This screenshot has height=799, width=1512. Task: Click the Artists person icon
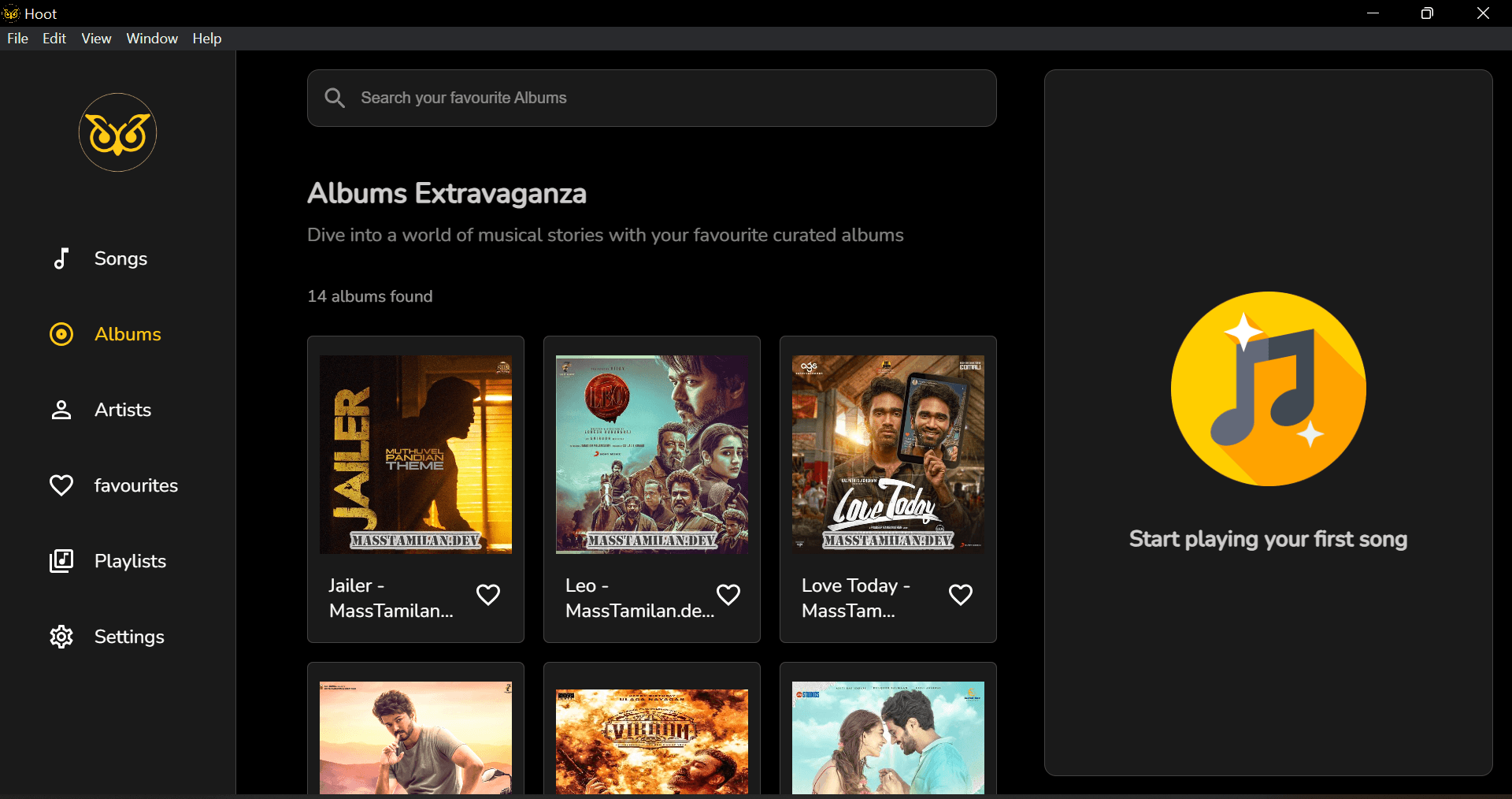point(61,410)
